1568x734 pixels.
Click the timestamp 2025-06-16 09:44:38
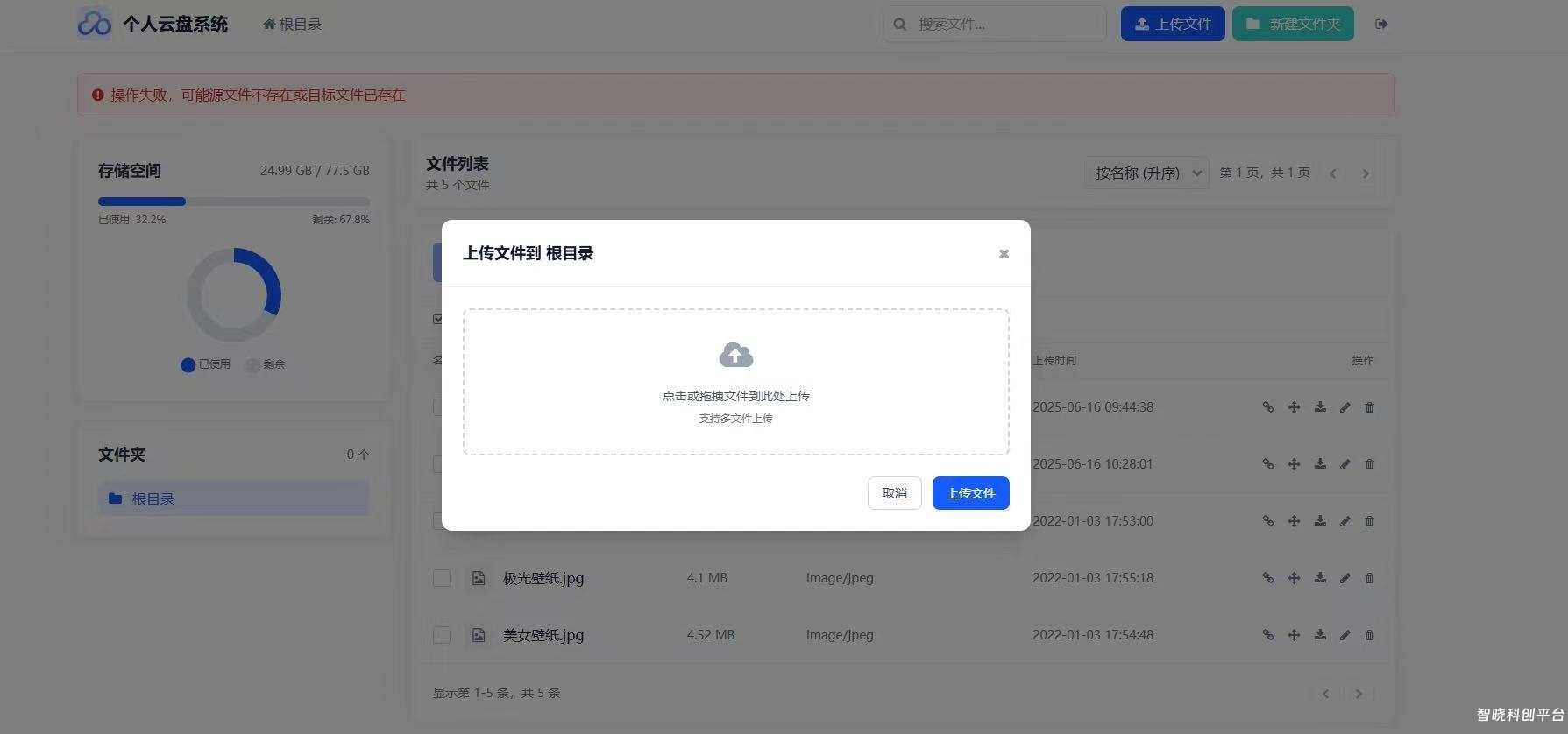(1093, 407)
